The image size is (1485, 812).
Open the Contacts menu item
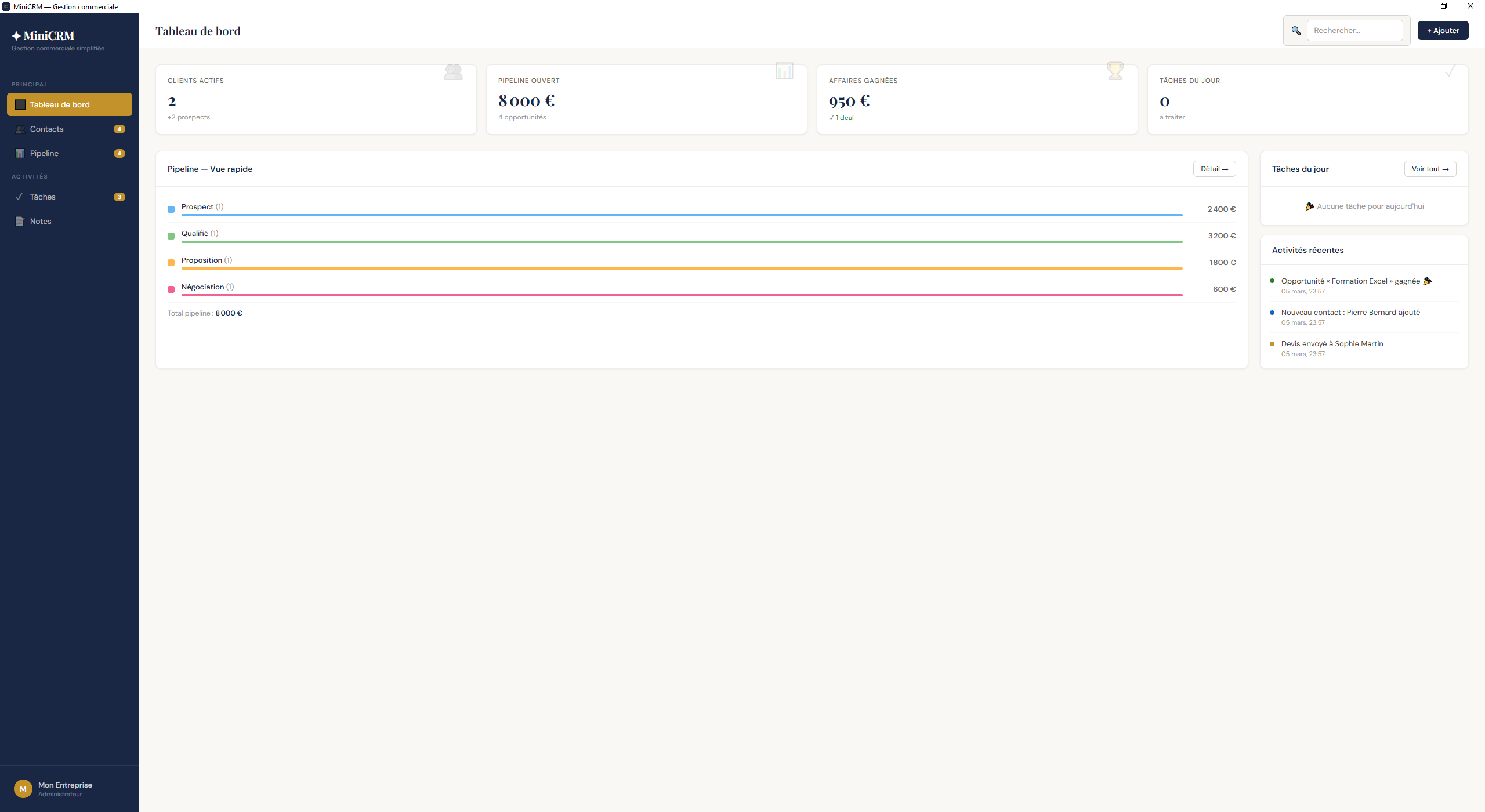(x=47, y=129)
